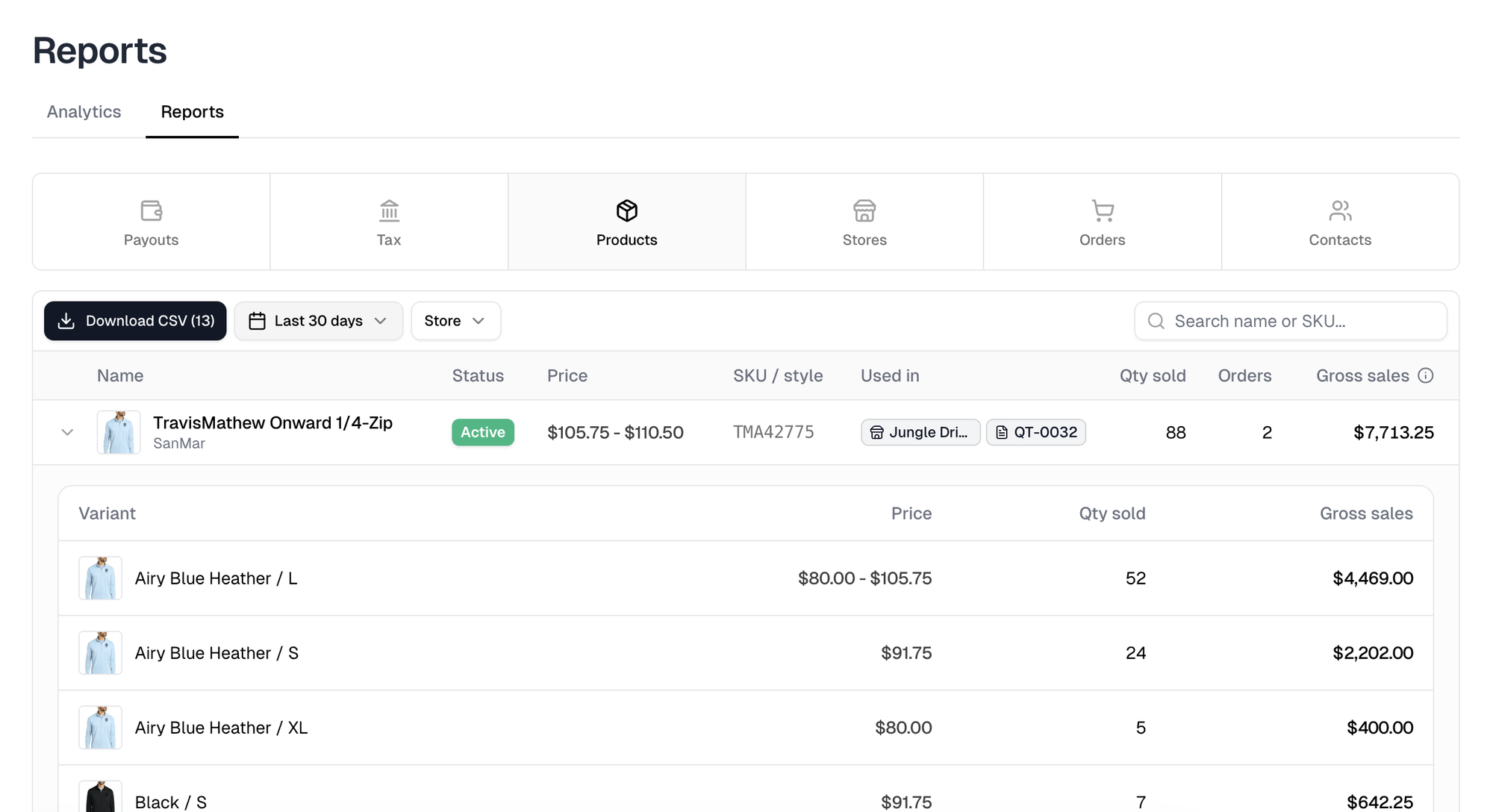Open the Stores storefront icon

864,210
